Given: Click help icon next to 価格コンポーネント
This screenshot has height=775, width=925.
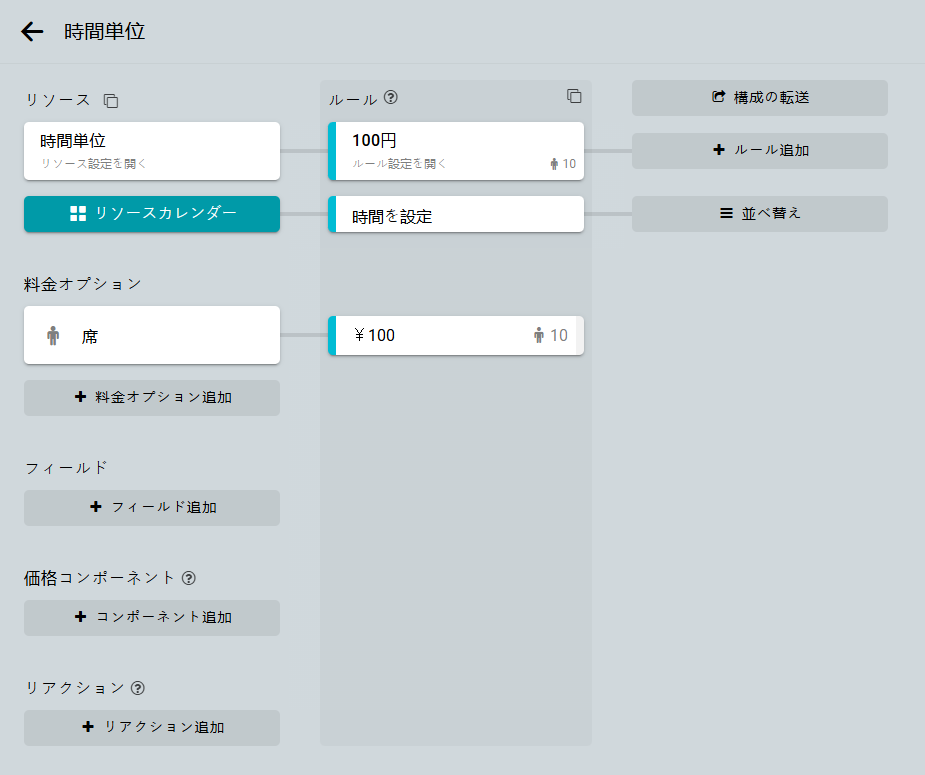Looking at the screenshot, I should click(x=189, y=578).
